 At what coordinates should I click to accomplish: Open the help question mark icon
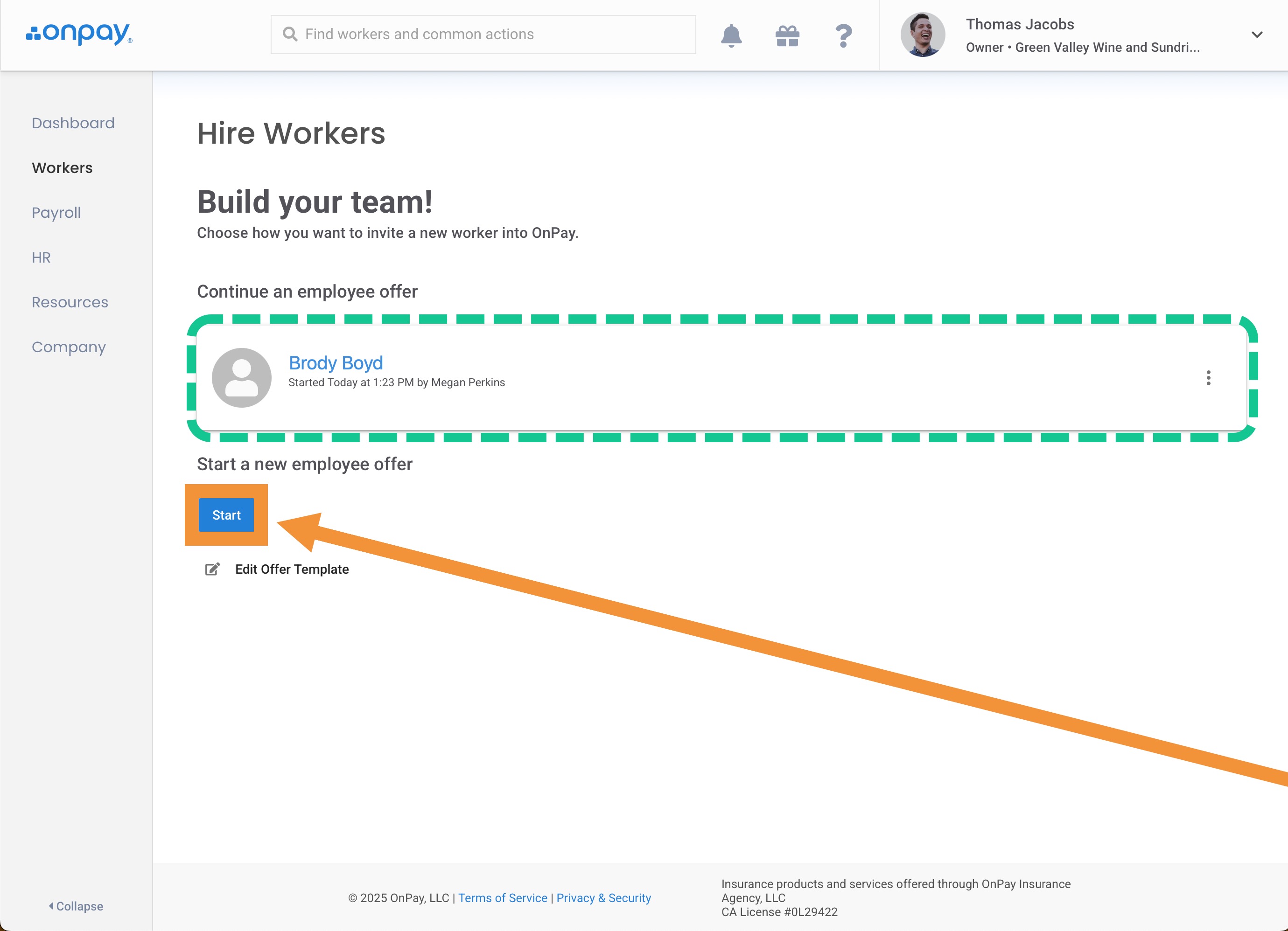tap(843, 35)
